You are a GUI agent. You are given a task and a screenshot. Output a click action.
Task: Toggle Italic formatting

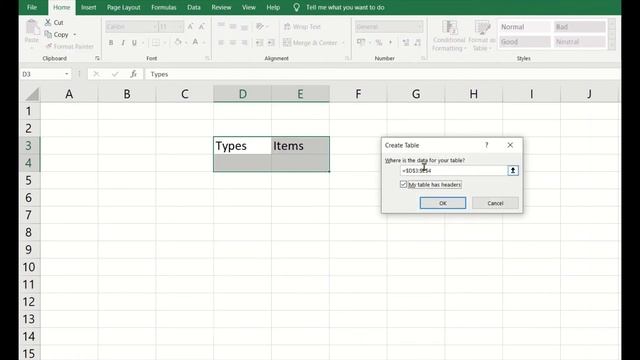tap(123, 42)
